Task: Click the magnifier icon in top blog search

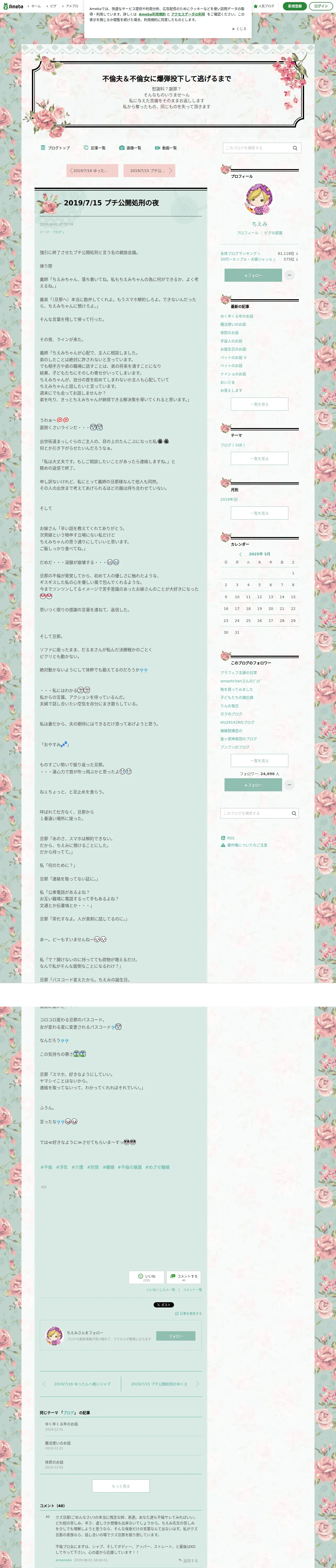Action: tap(295, 148)
